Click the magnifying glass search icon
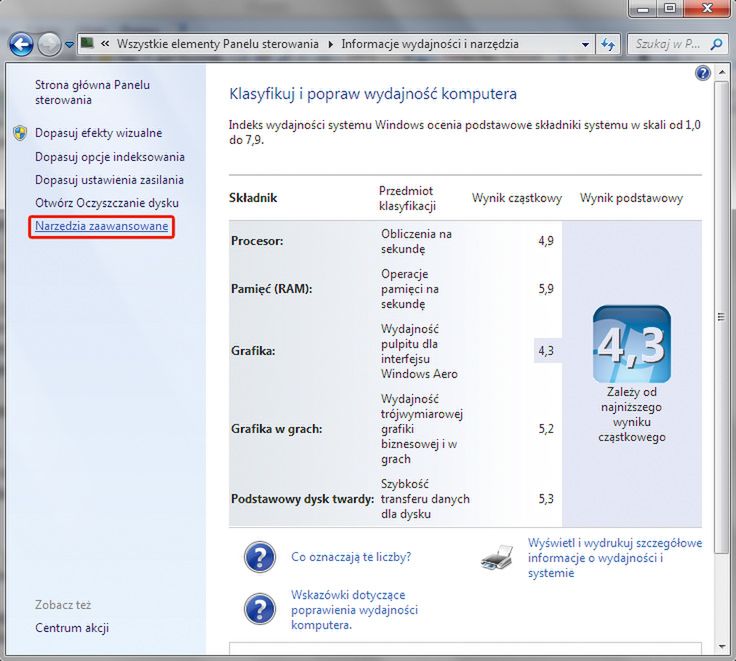 click(716, 44)
